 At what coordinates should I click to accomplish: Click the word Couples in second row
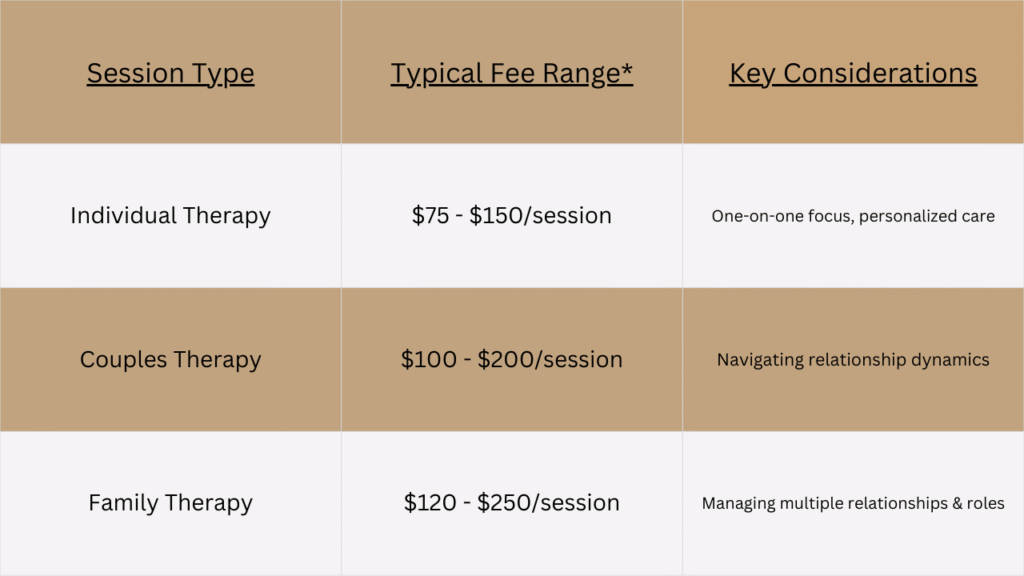point(123,359)
